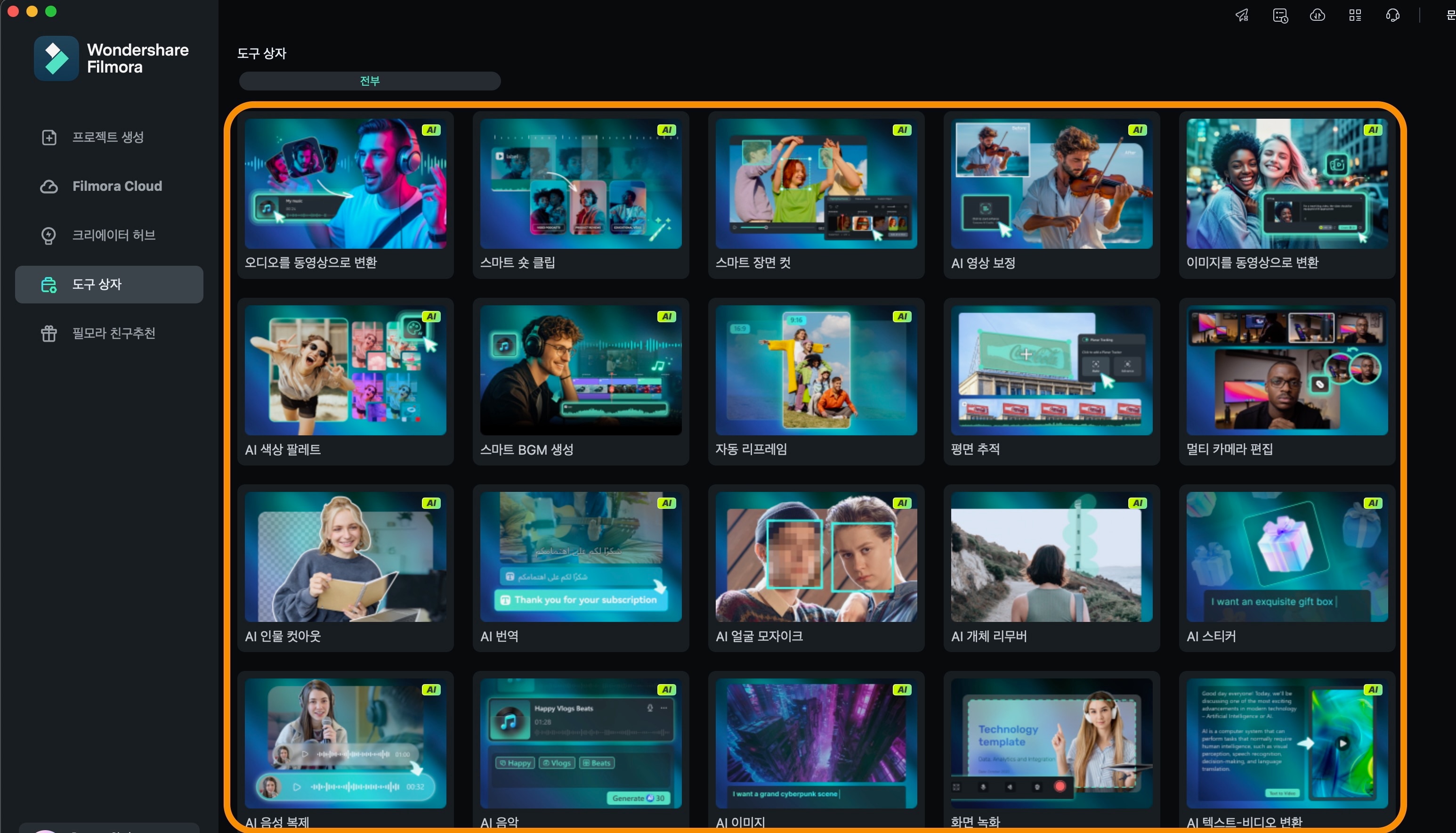
Task: Click AI badge on 스마트 숏 클립 card
Action: coord(666,131)
